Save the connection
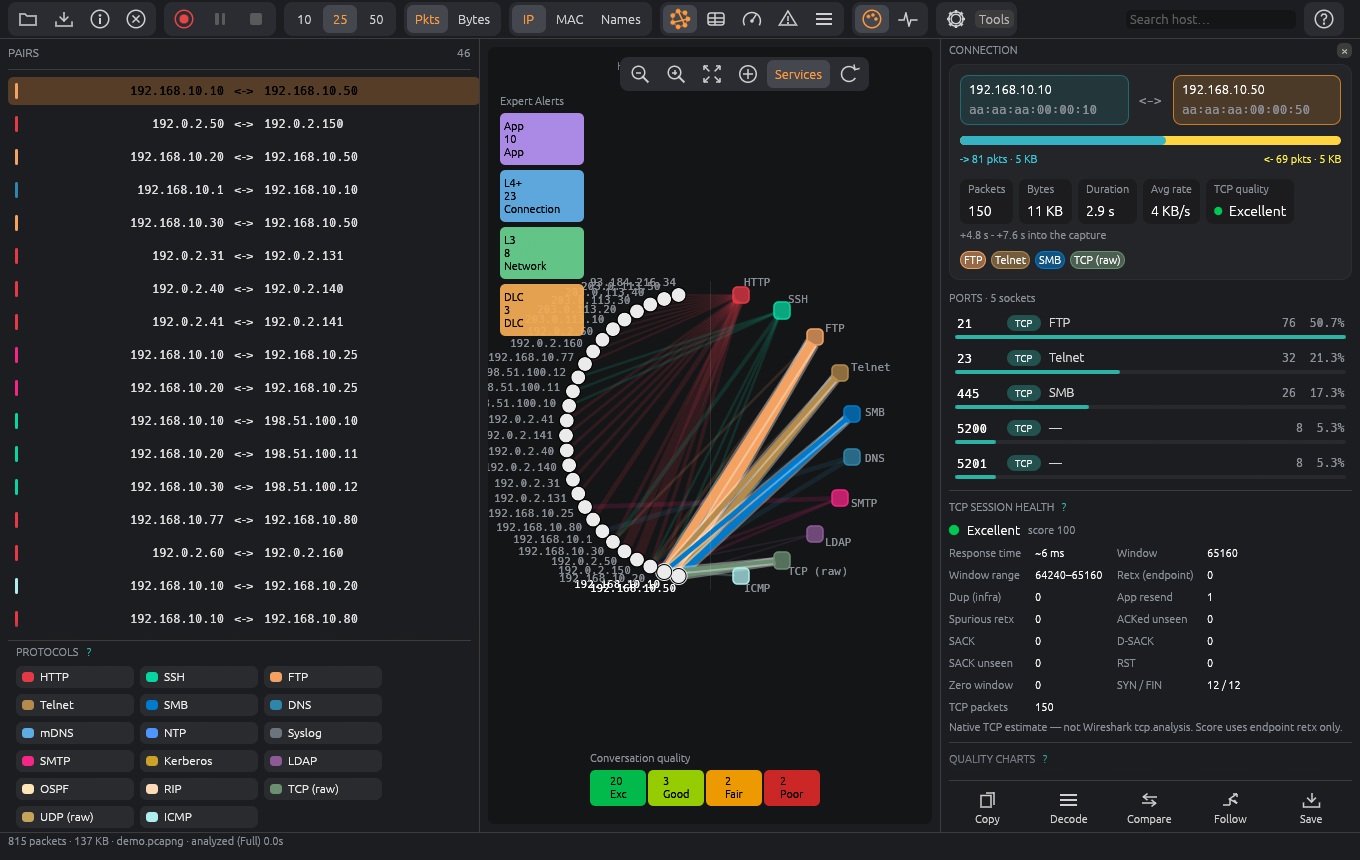The height and width of the screenshot is (860, 1360). pos(1311,808)
